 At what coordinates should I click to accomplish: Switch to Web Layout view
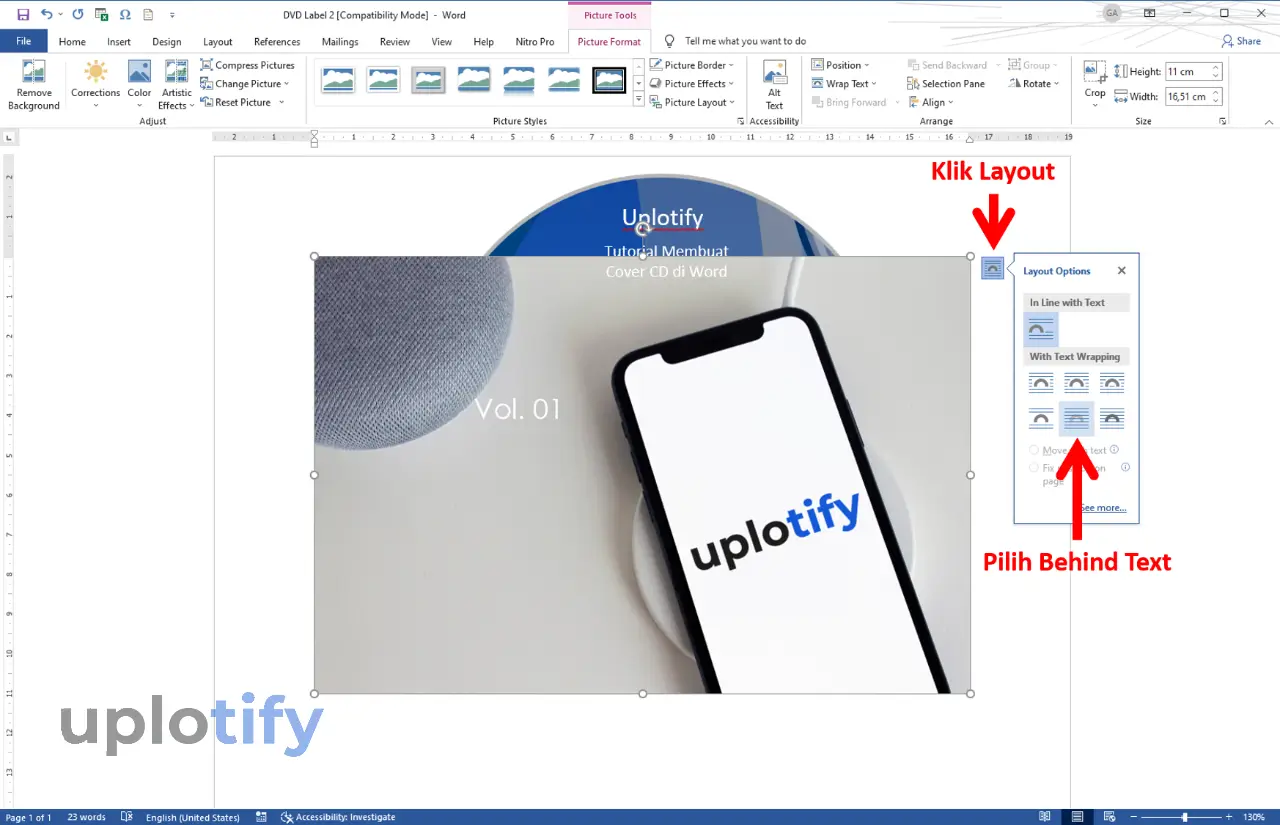(x=1111, y=817)
